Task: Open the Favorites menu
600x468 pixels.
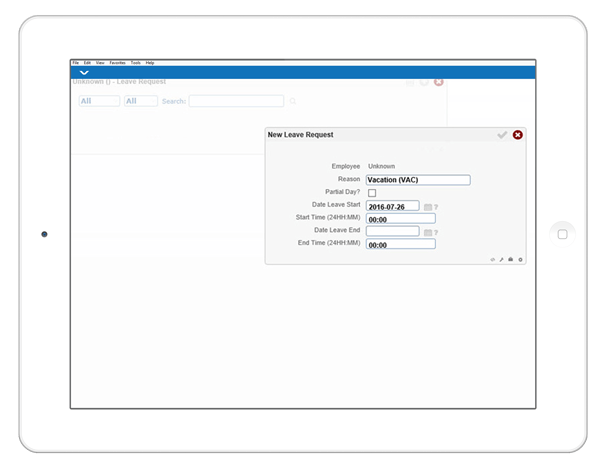Action: [117, 62]
